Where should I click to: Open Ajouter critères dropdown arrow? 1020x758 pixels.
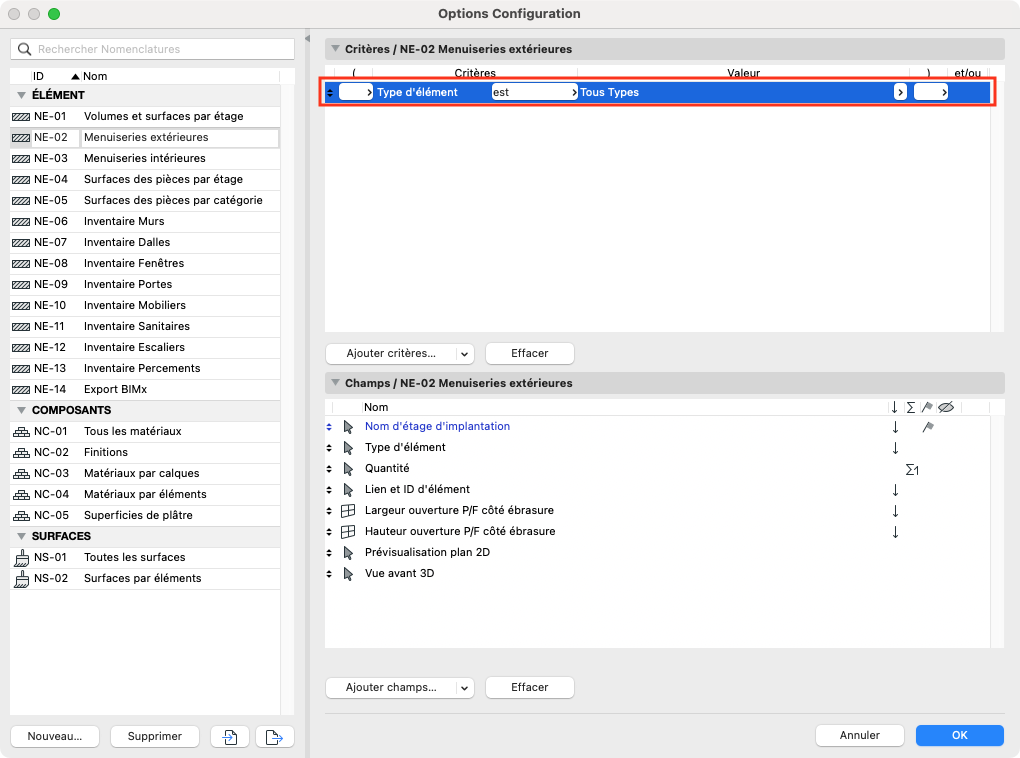coord(464,354)
